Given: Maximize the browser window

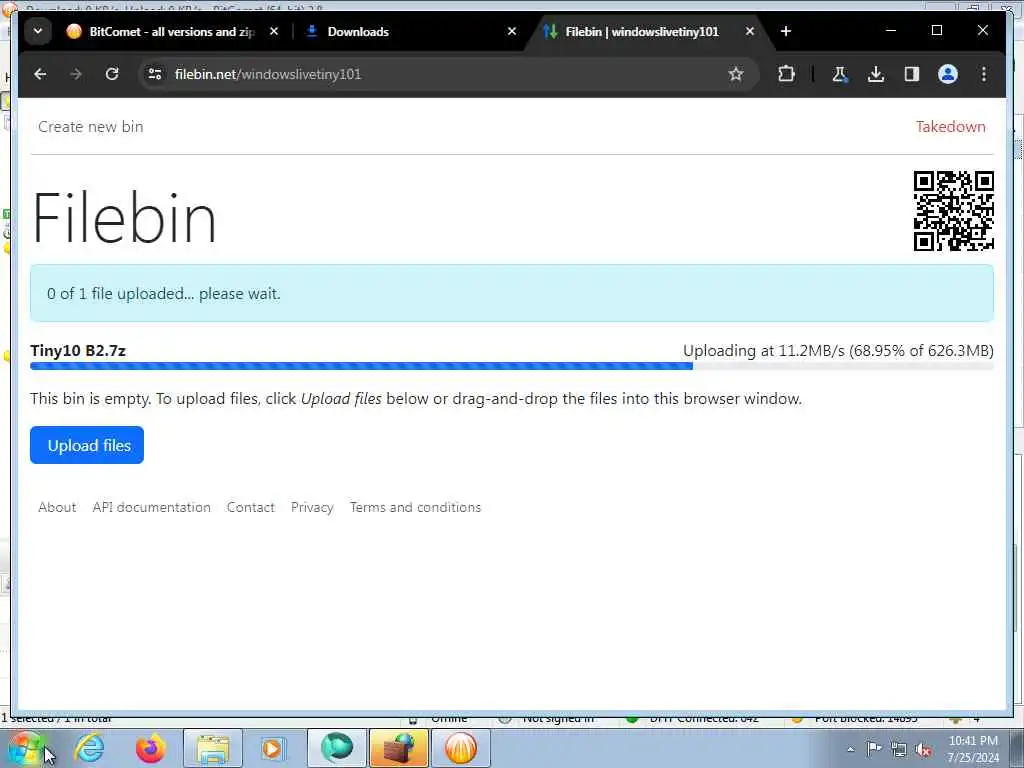Looking at the screenshot, I should coord(936,31).
